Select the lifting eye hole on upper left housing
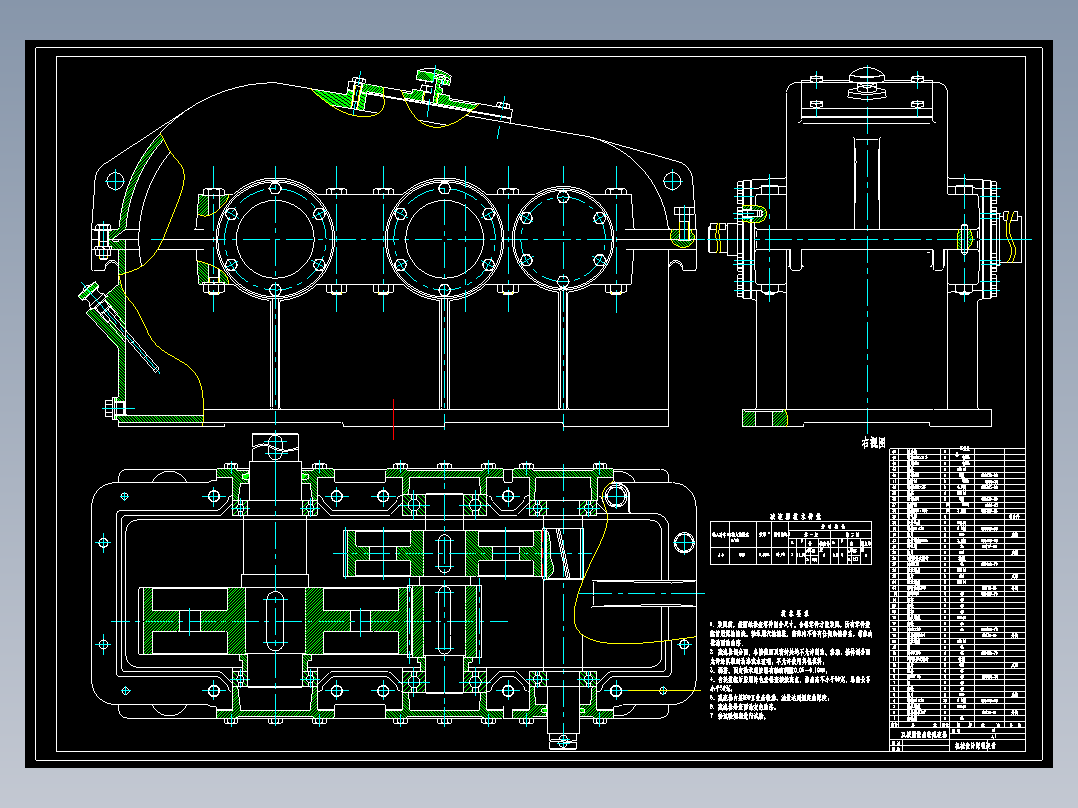This screenshot has width=1078, height=808. tap(115, 182)
